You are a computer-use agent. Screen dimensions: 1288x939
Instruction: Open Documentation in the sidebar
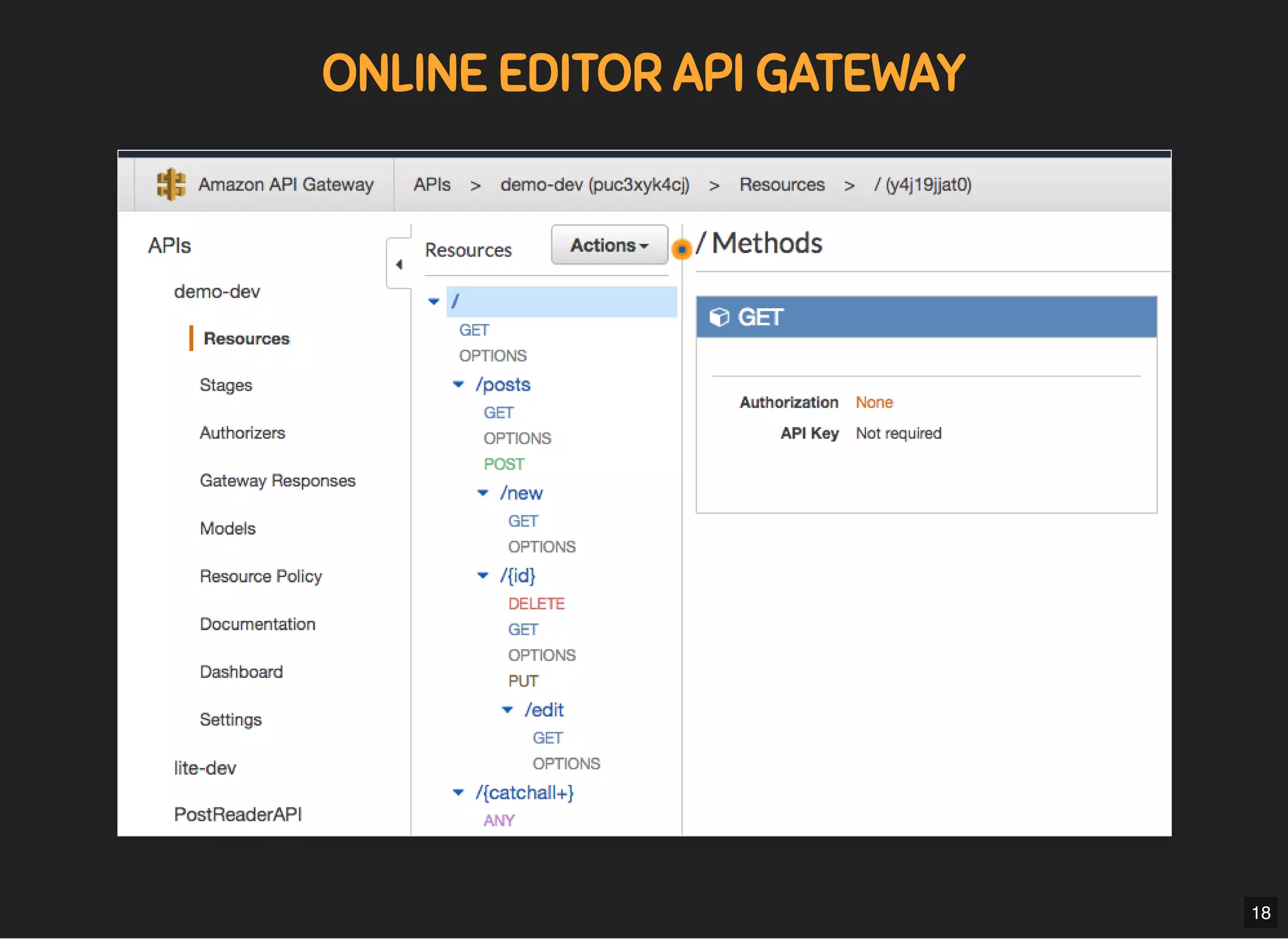258,624
